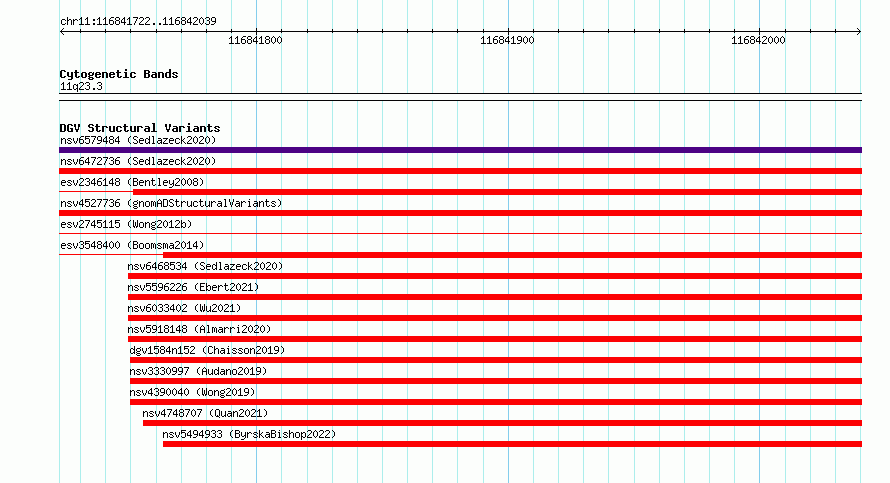
Task: Select the 11q23.3 band label
Action: pos(81,86)
